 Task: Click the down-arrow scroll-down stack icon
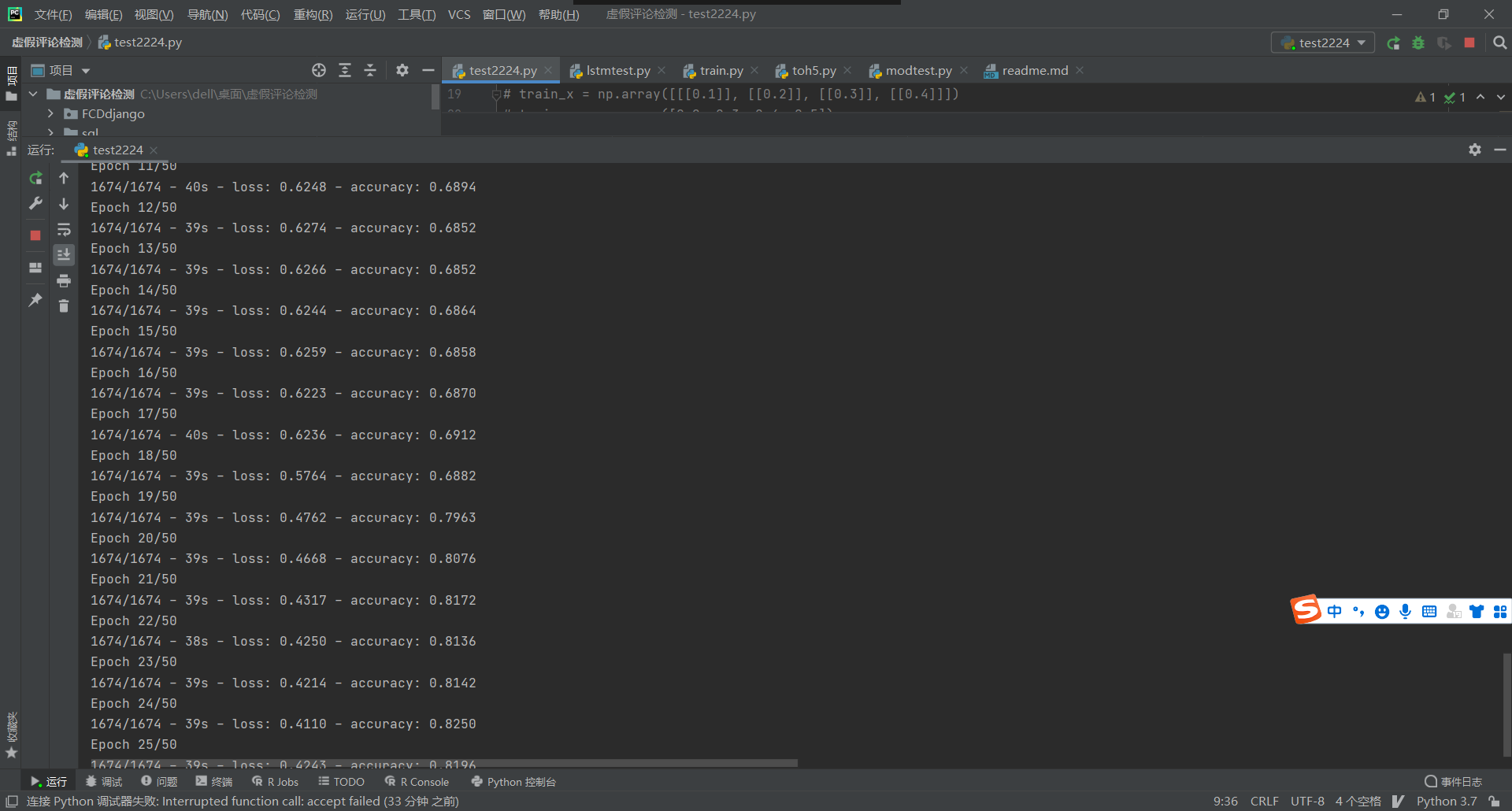click(x=64, y=204)
